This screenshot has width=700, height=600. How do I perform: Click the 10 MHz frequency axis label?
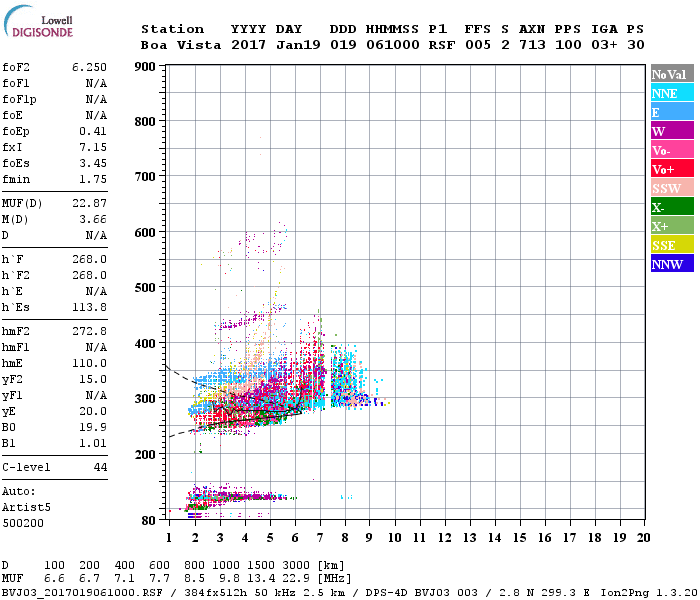[394, 538]
